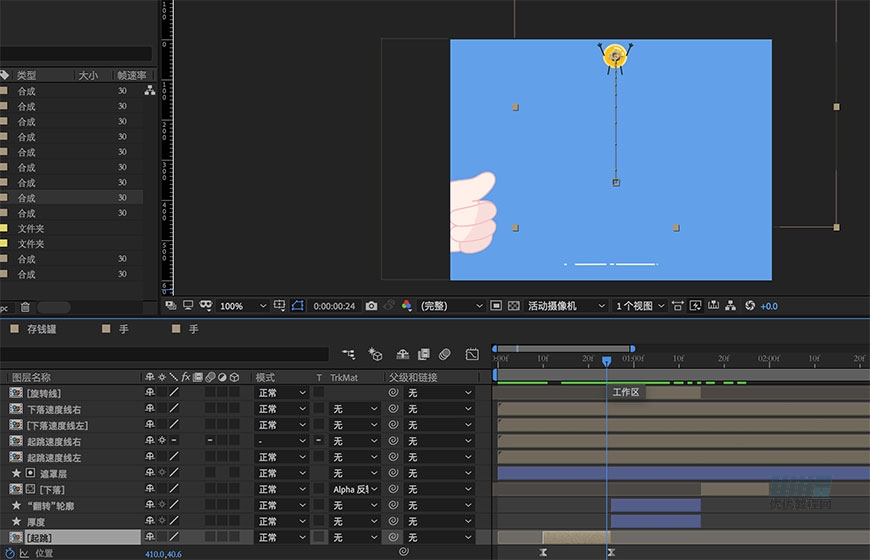Viewport: 870px width, 560px height.
Task: Open the 活动摄像机 camera dropdown
Action: click(x=565, y=306)
